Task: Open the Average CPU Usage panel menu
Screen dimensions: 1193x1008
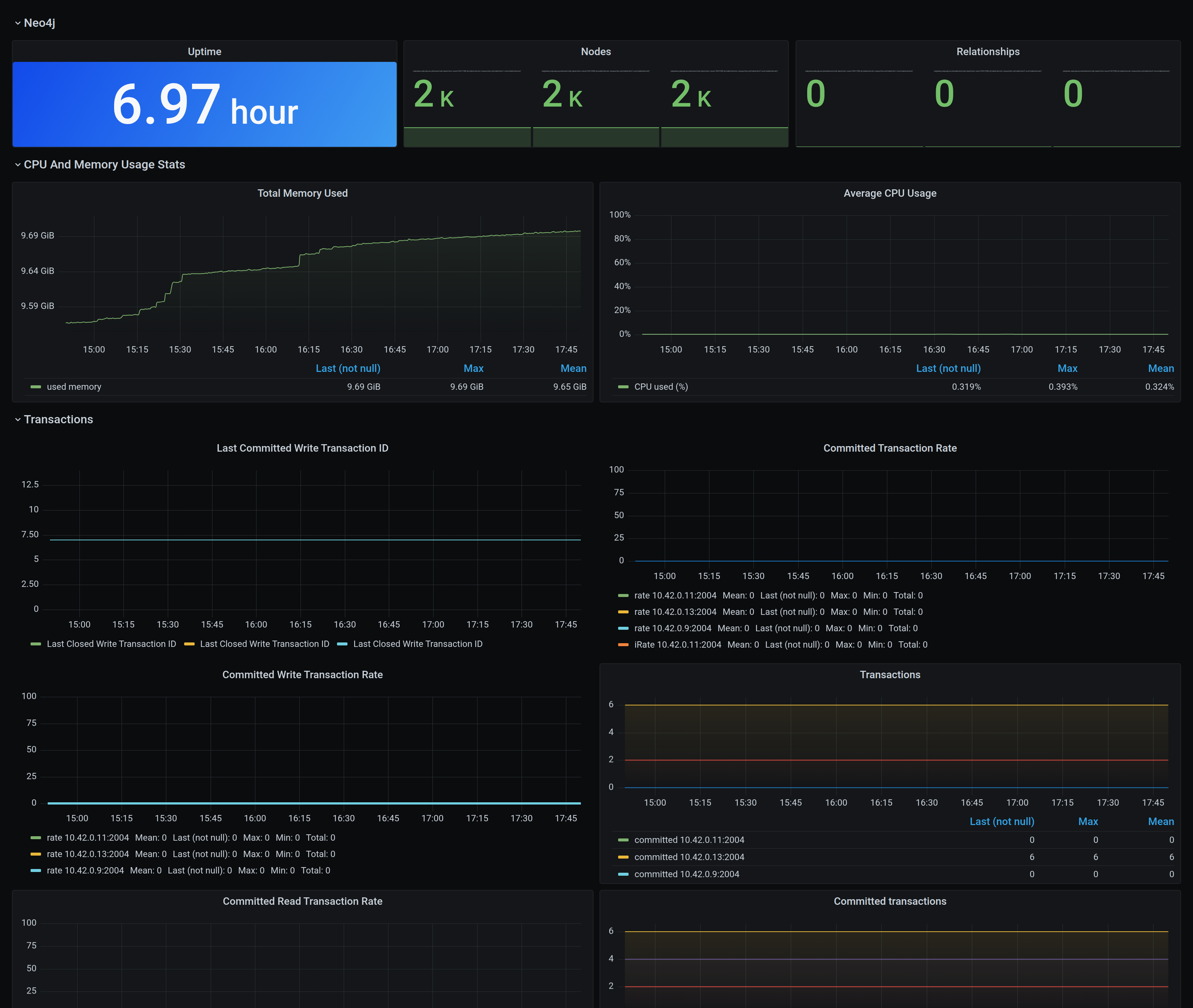Action: [x=890, y=193]
